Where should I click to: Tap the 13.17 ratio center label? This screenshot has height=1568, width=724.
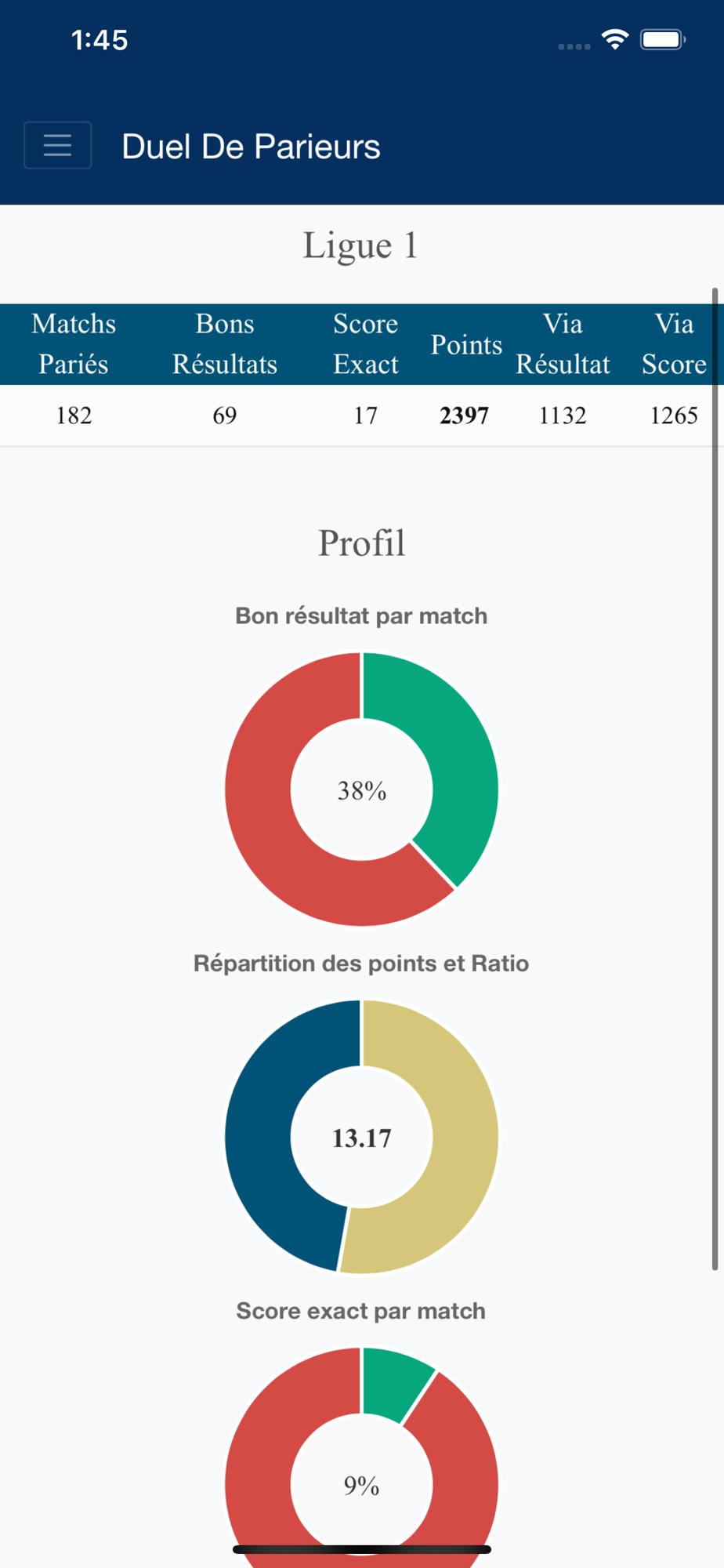(x=361, y=1138)
